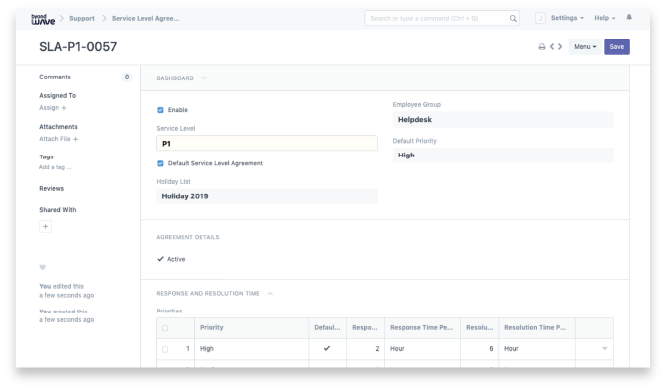The image size is (666, 390).
Task: Save the document
Action: [x=617, y=47]
